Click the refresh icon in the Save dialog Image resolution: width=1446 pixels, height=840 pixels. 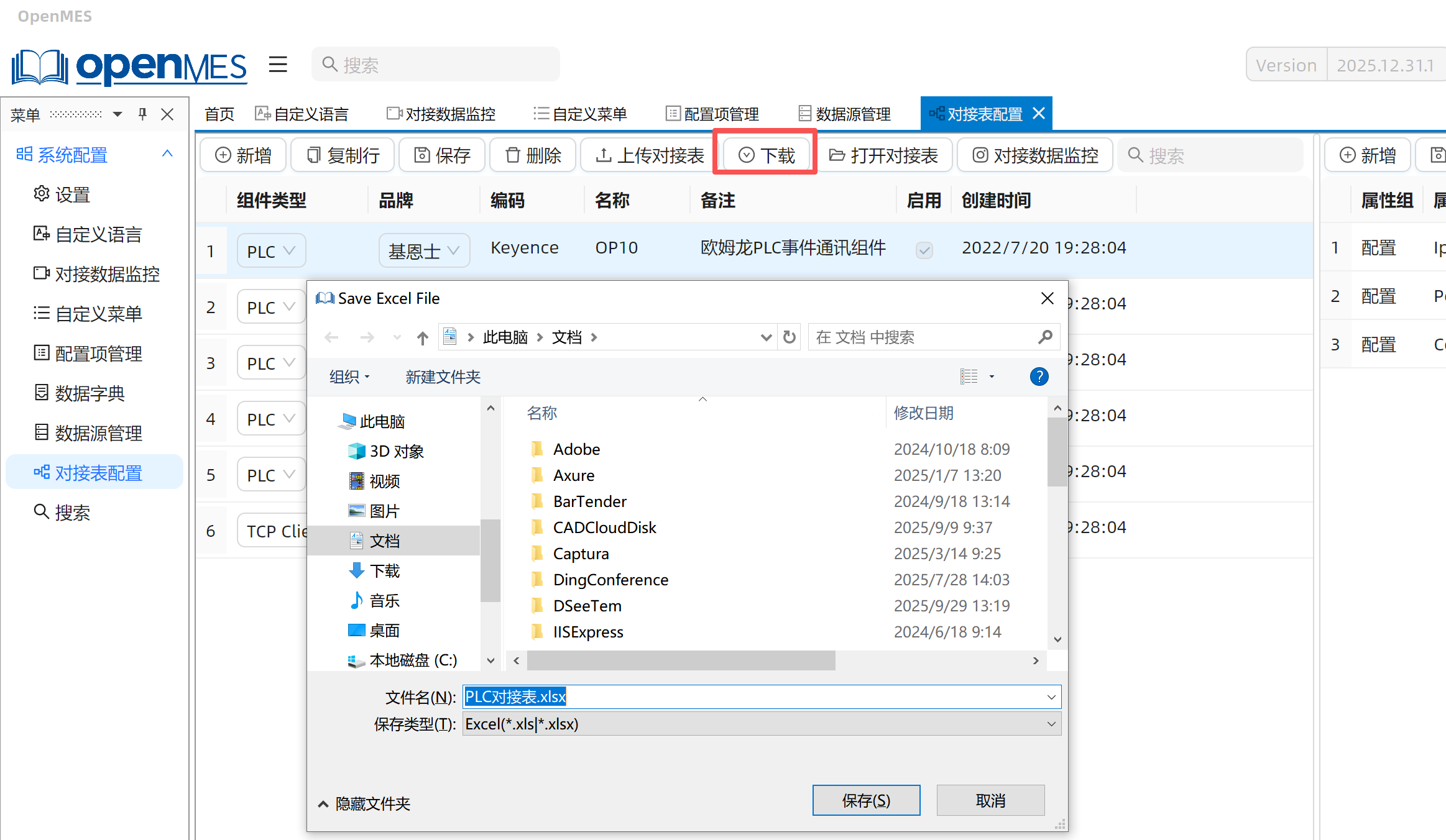tap(789, 337)
